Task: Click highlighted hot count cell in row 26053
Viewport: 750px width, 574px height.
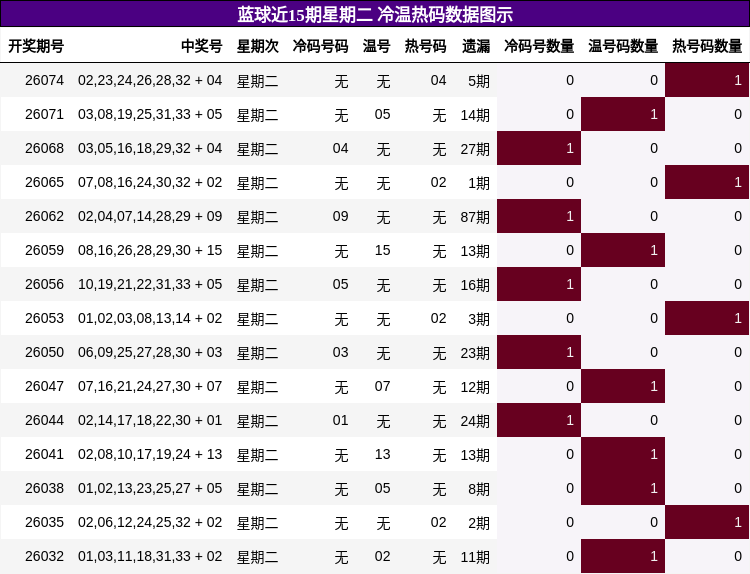Action: 707,318
